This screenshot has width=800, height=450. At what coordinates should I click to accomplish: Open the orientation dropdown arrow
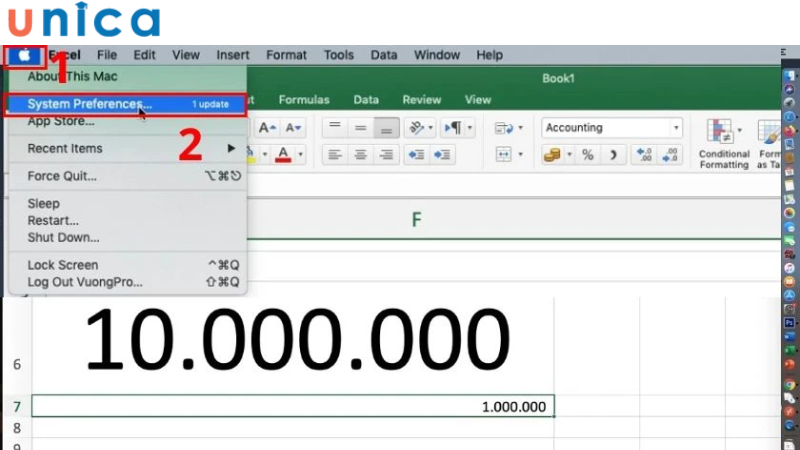pyautogui.click(x=431, y=128)
